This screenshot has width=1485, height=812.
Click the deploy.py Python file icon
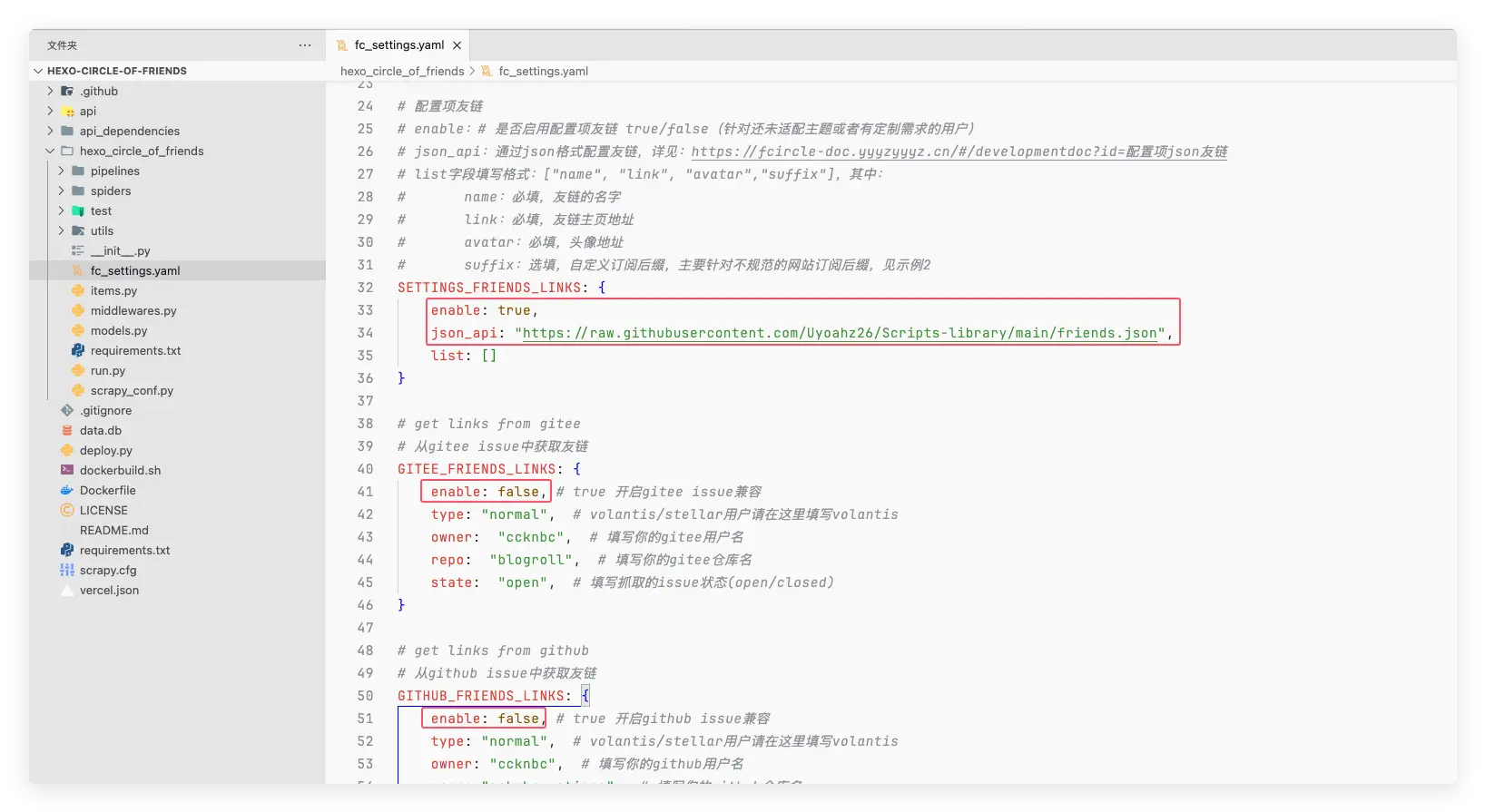coord(67,450)
